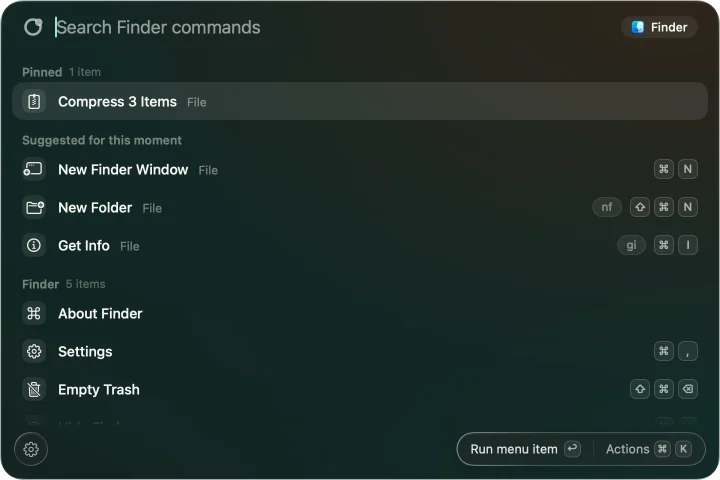Click the I key hint on Get Info row
Screen dimensions: 720x480
tap(687, 245)
